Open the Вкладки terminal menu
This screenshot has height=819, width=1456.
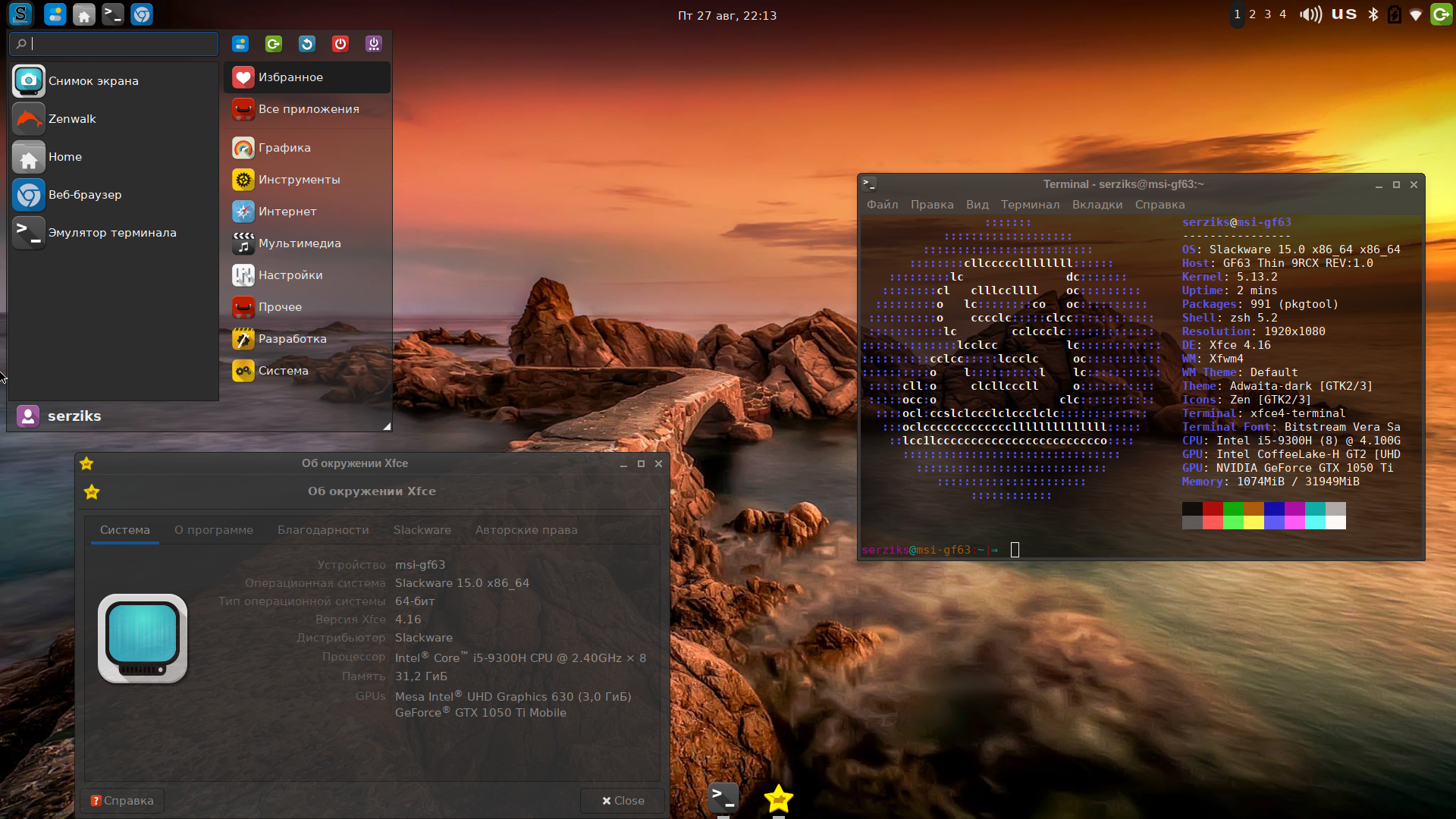coord(1097,205)
